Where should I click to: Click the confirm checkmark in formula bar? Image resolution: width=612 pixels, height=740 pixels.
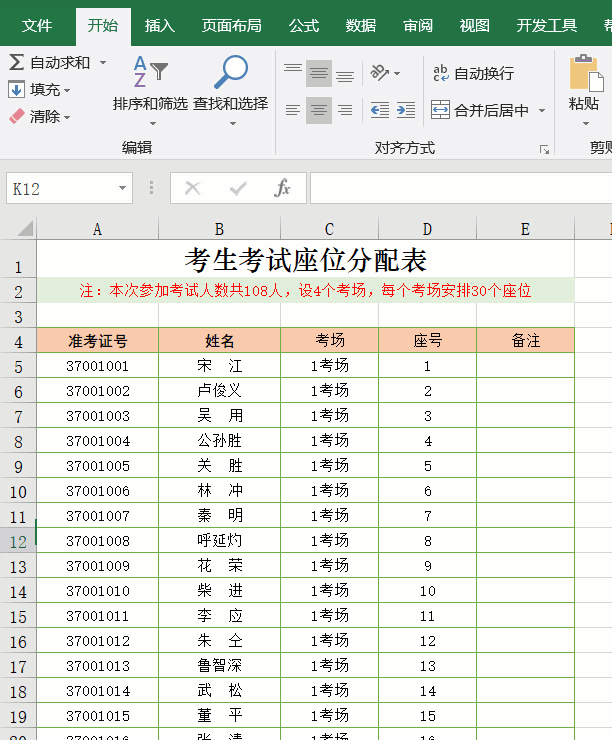(238, 188)
